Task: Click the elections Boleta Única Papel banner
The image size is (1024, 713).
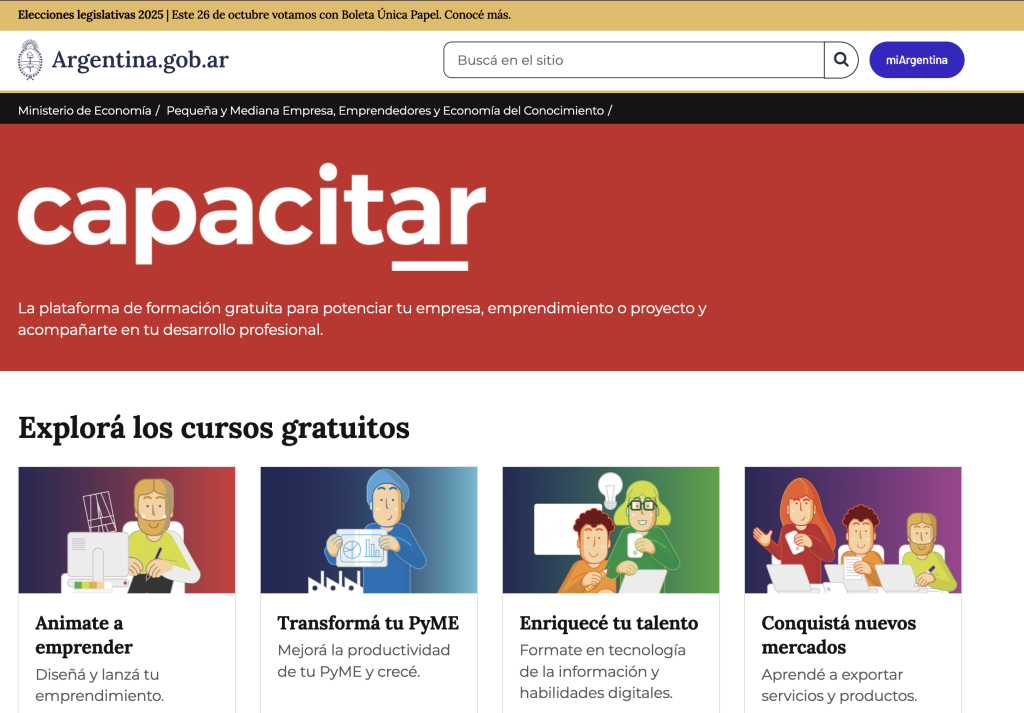Action: [264, 15]
